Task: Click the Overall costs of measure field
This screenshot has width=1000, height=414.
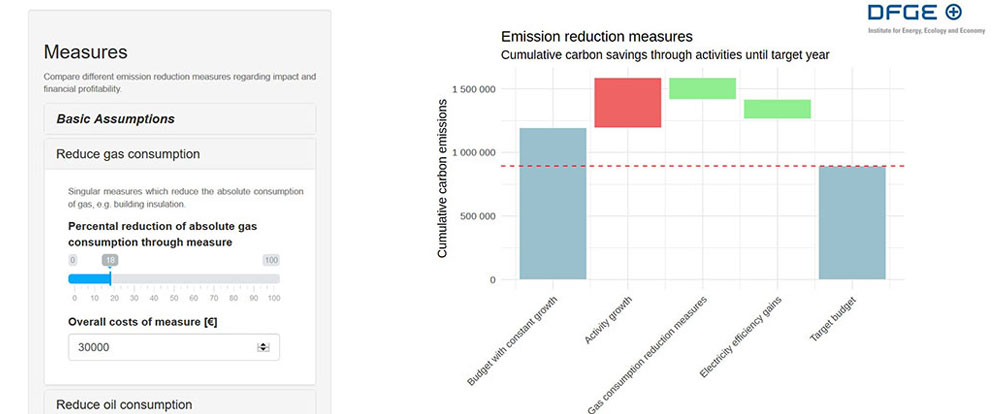Action: [160, 347]
